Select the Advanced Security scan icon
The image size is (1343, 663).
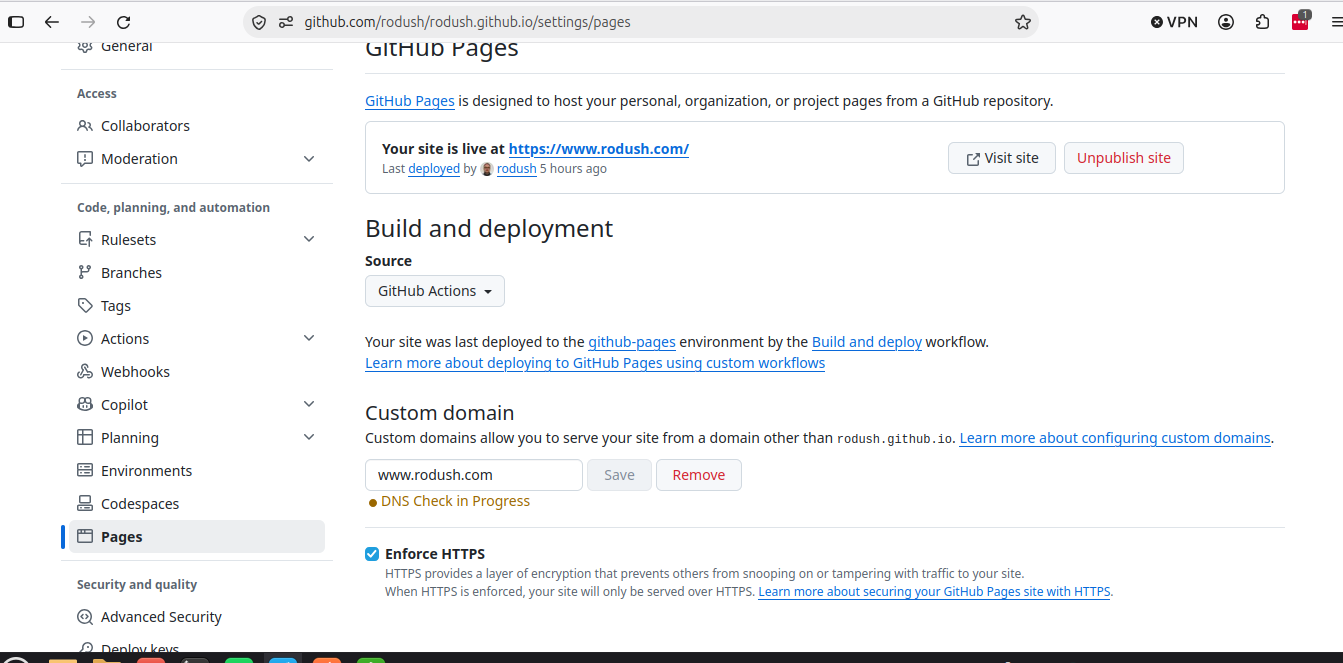(x=85, y=617)
